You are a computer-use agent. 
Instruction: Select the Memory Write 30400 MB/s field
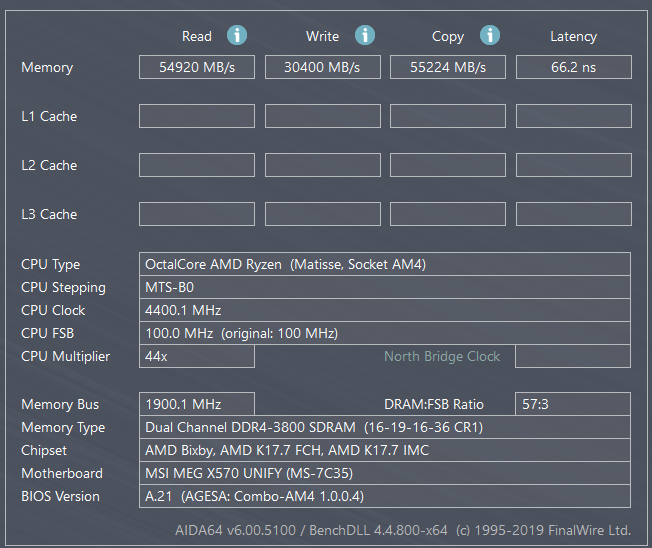click(323, 67)
